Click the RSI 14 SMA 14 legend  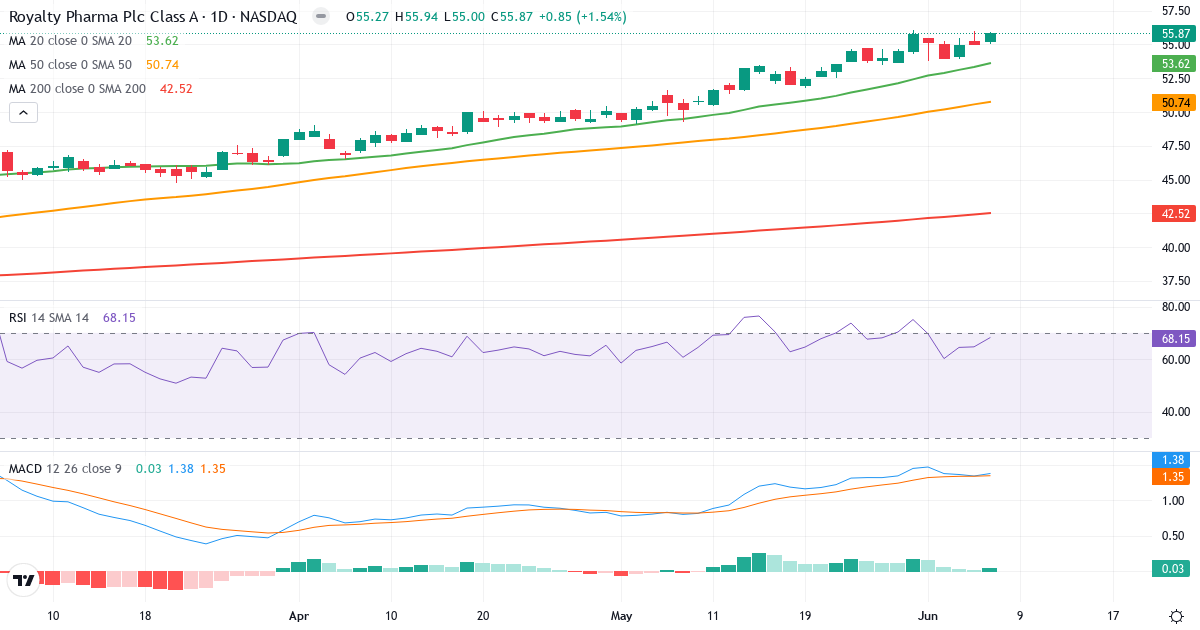pyautogui.click(x=49, y=317)
